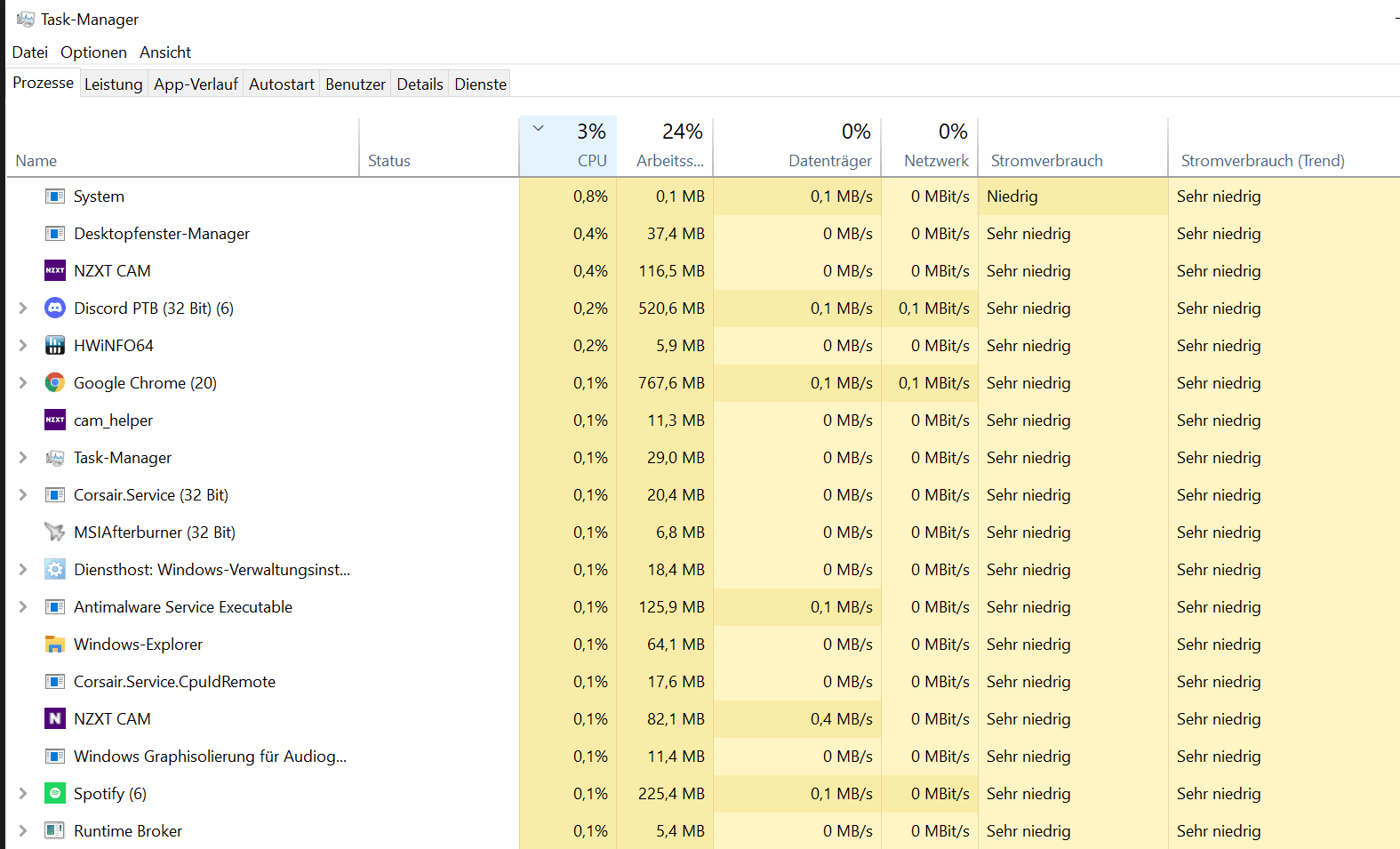Expand the Diensthost Windows-Verwaltungsinst entry
The image size is (1400, 849).
click(23, 570)
